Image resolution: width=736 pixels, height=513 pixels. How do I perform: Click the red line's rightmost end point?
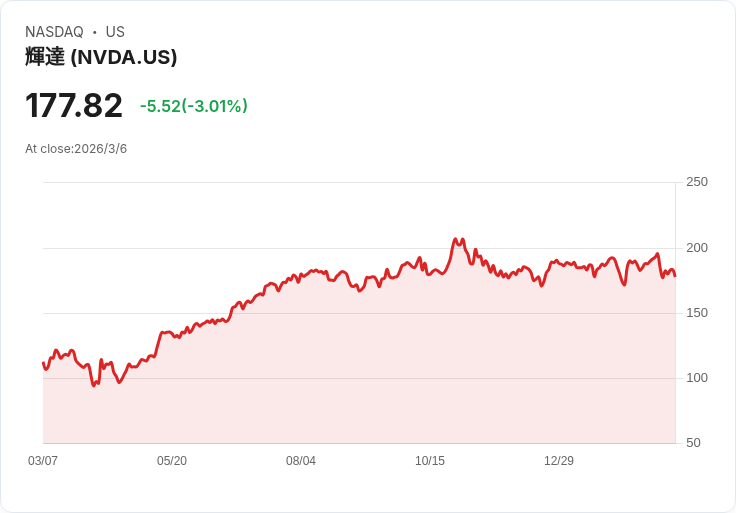coord(675,275)
